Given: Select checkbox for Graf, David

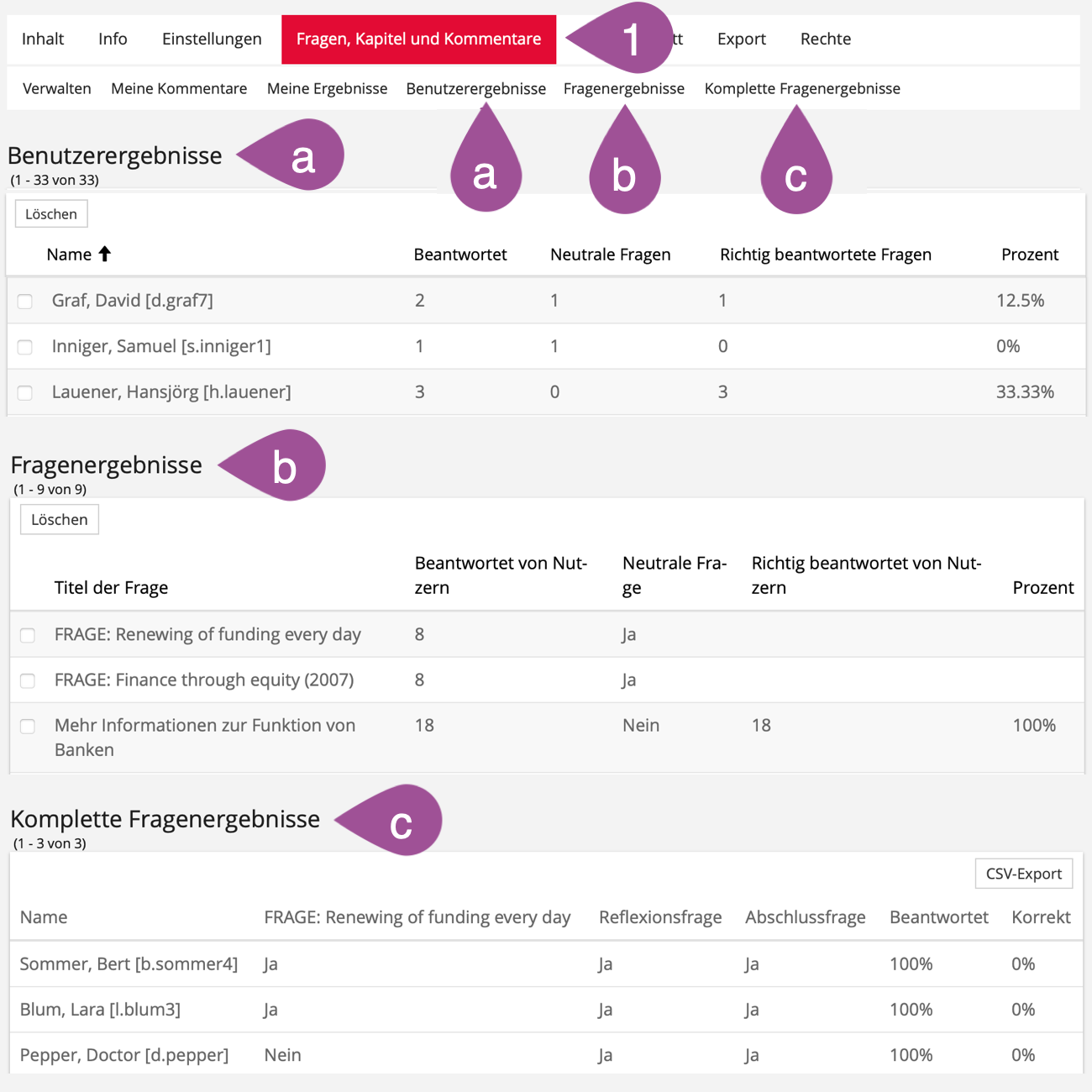Looking at the screenshot, I should pyautogui.click(x=25, y=301).
